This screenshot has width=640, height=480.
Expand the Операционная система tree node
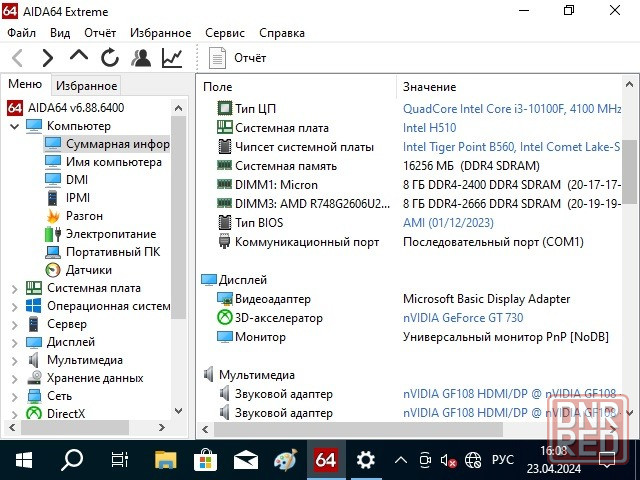pyautogui.click(x=14, y=307)
